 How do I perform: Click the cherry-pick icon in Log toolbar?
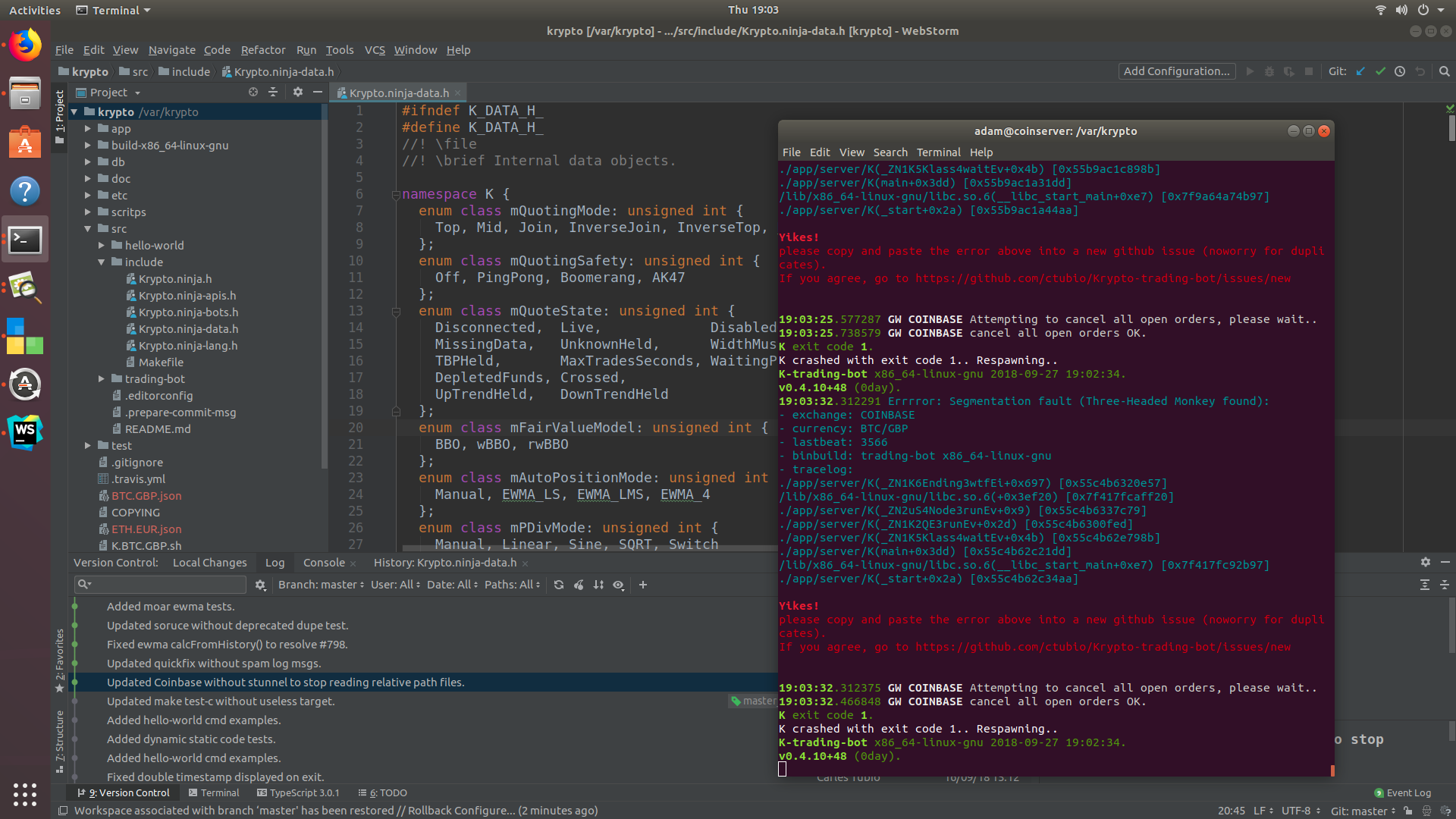point(579,585)
